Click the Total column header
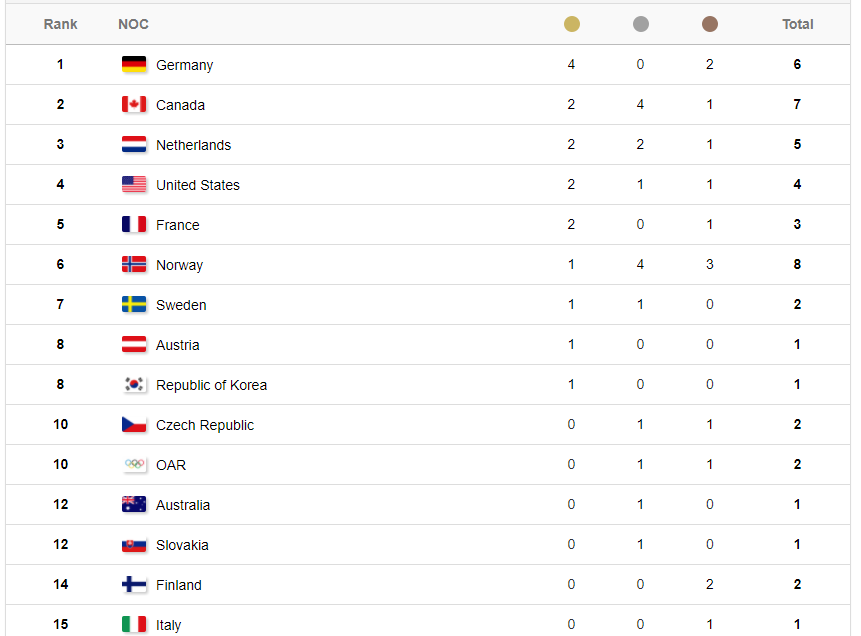Screen dimensions: 861x636 click(797, 24)
